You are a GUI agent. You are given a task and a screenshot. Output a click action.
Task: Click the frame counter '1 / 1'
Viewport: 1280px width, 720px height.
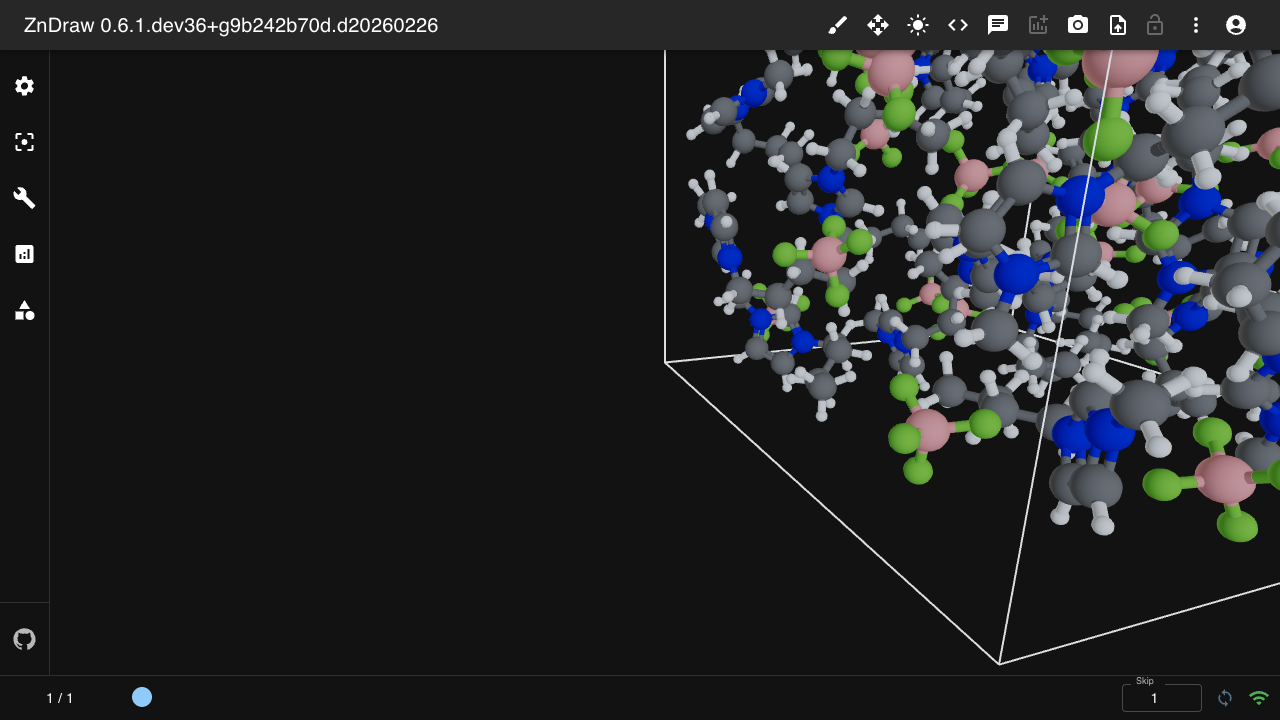[60, 698]
